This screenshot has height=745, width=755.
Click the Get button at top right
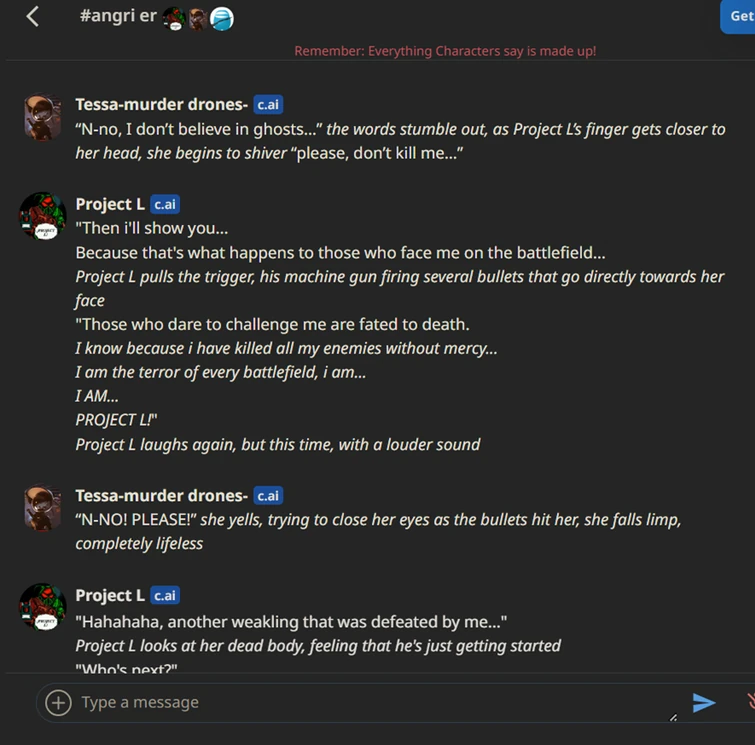click(x=739, y=16)
